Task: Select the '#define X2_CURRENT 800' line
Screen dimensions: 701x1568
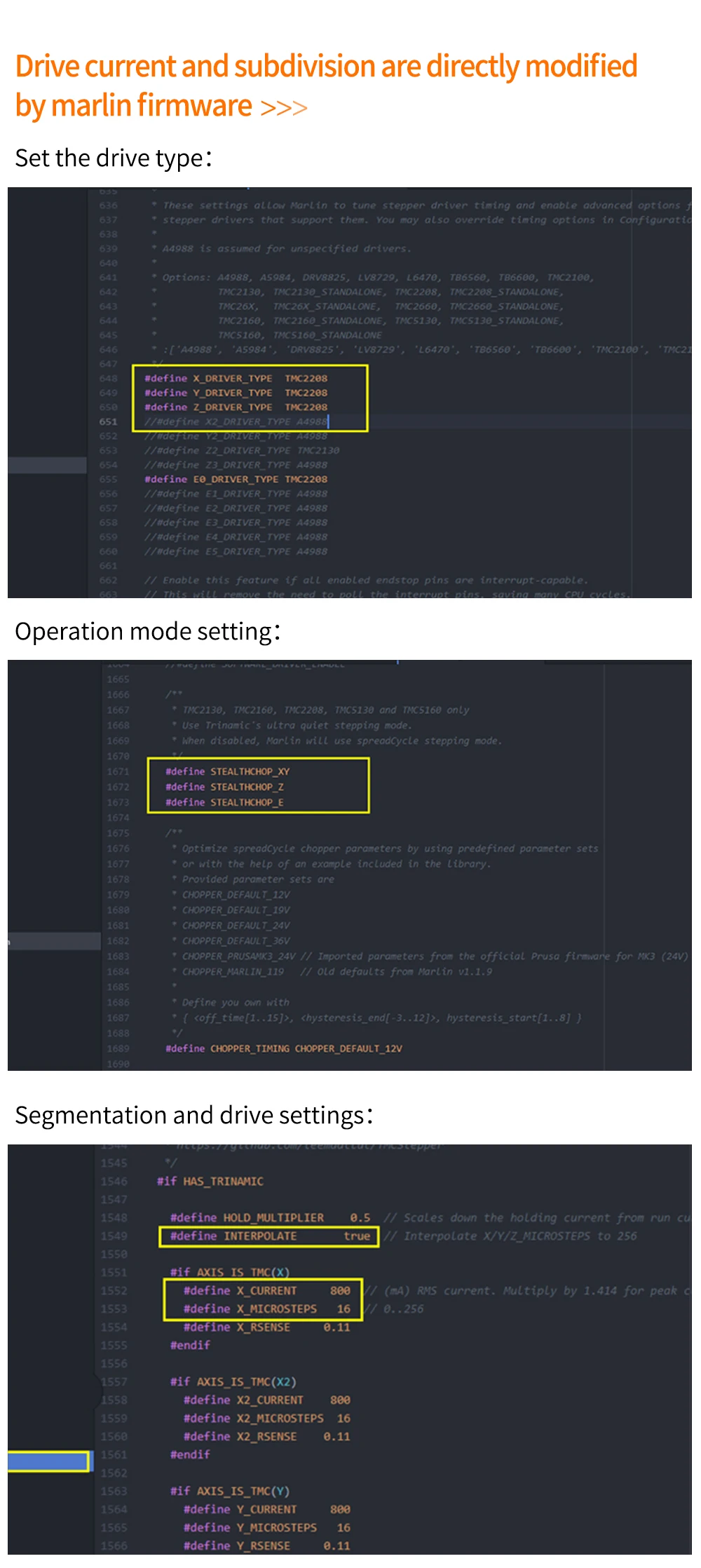Action: coord(267,1400)
